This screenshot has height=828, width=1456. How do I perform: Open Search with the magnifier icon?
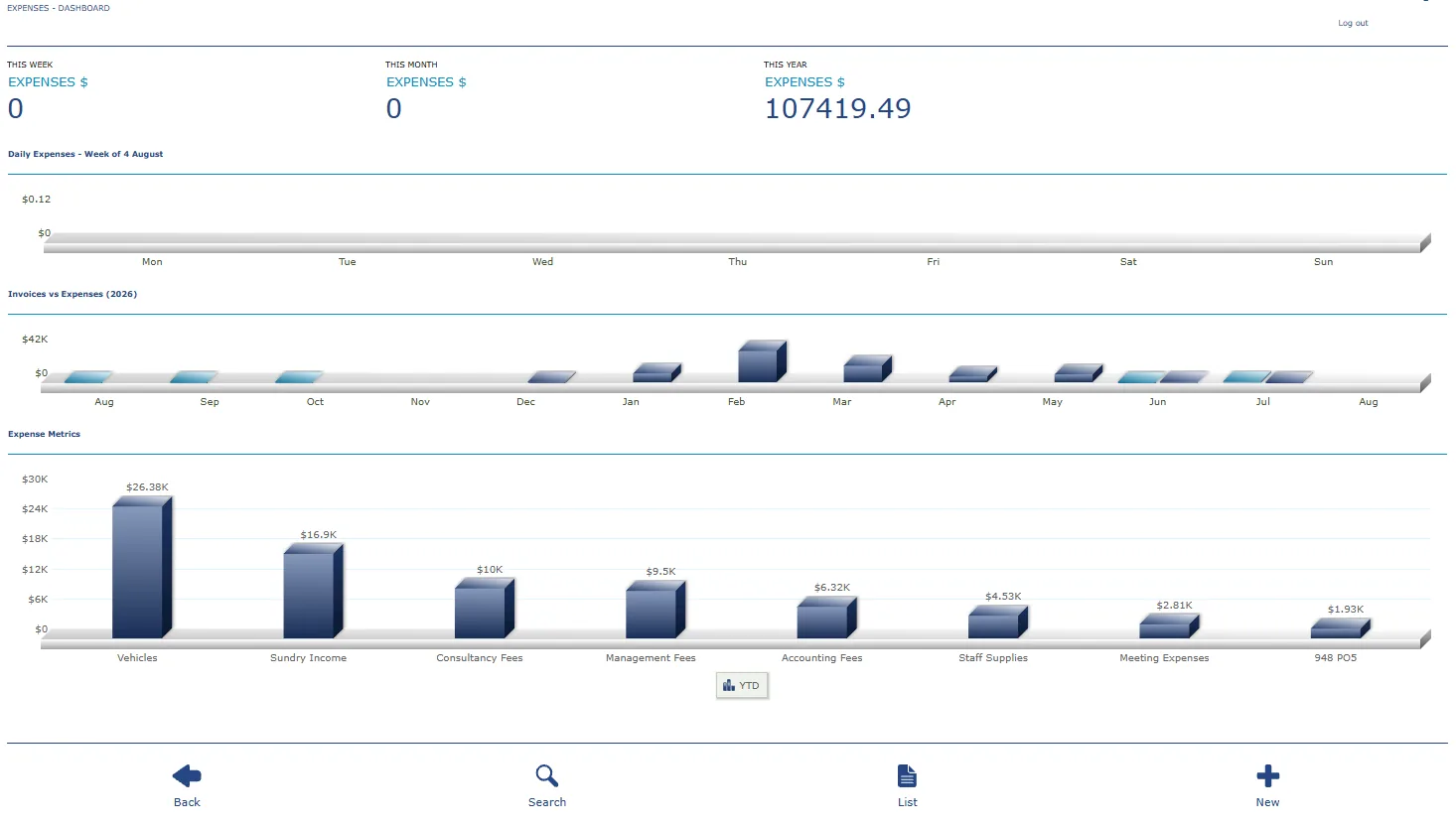click(546, 775)
